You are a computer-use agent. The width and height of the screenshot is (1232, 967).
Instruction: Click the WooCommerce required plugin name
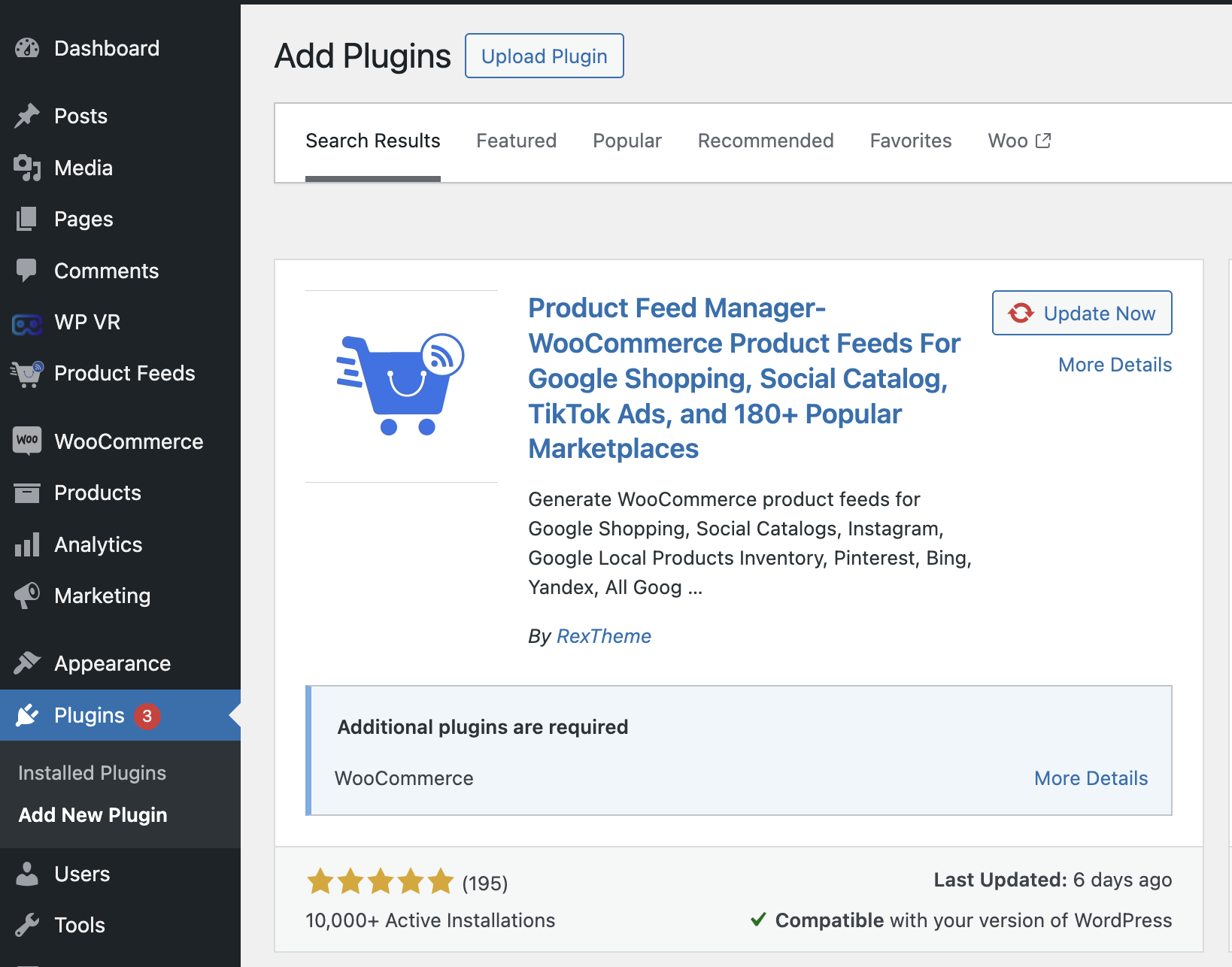404,778
